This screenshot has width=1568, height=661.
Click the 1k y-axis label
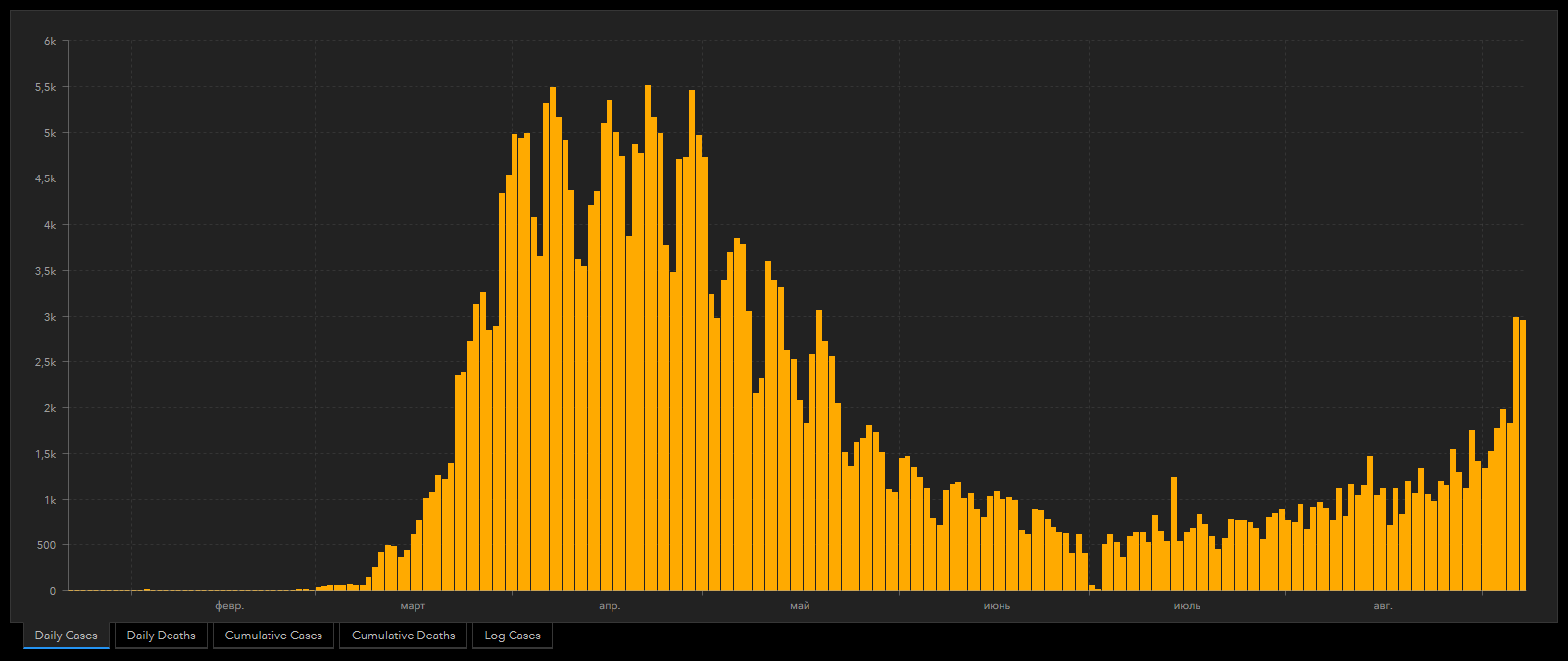50,500
